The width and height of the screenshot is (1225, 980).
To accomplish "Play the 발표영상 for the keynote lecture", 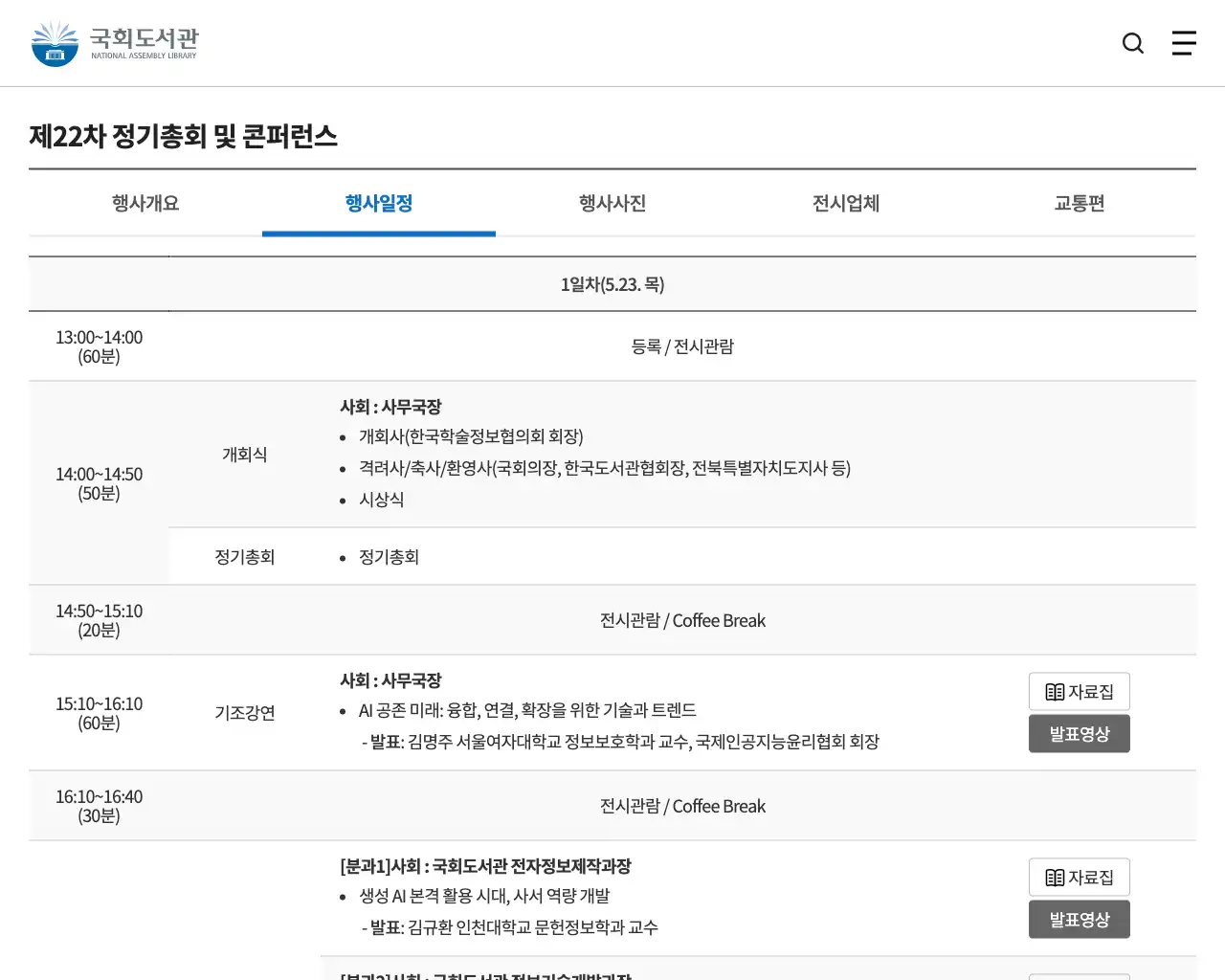I will pos(1080,733).
